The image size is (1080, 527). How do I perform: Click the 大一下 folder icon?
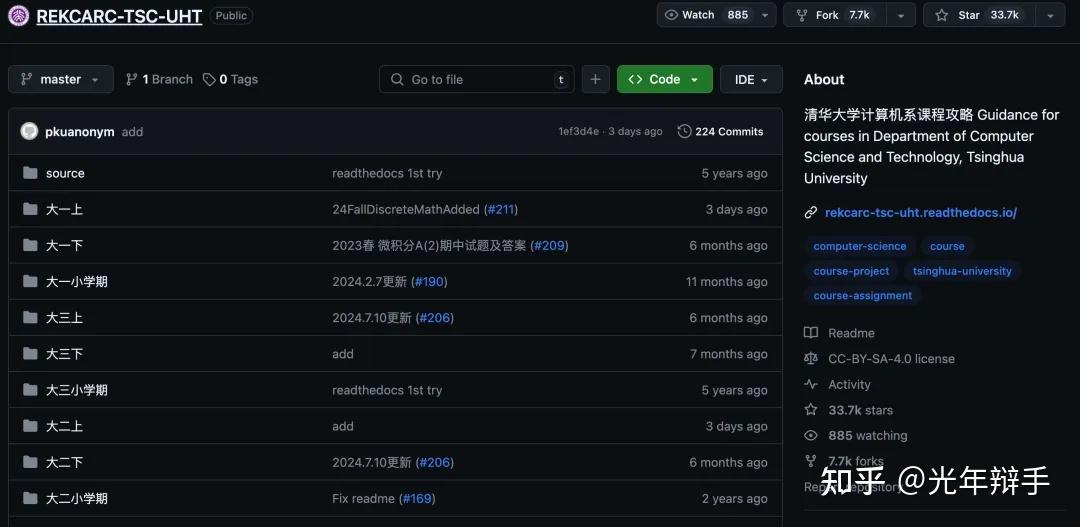coord(30,245)
